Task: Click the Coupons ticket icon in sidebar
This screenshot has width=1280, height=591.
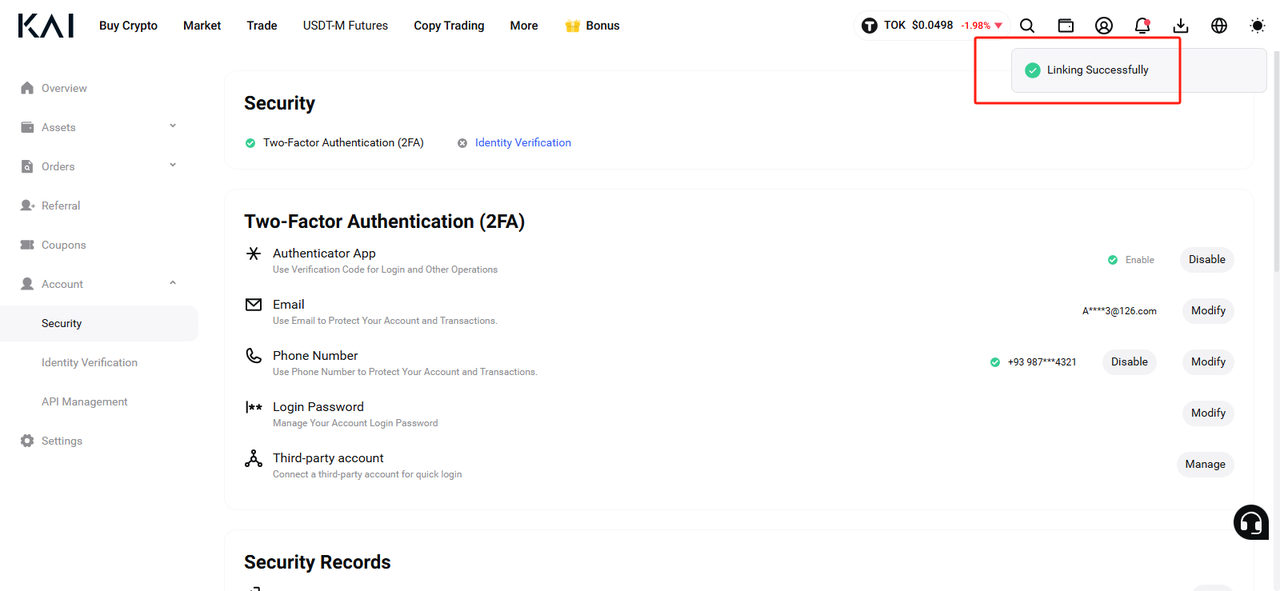Action: [x=27, y=245]
